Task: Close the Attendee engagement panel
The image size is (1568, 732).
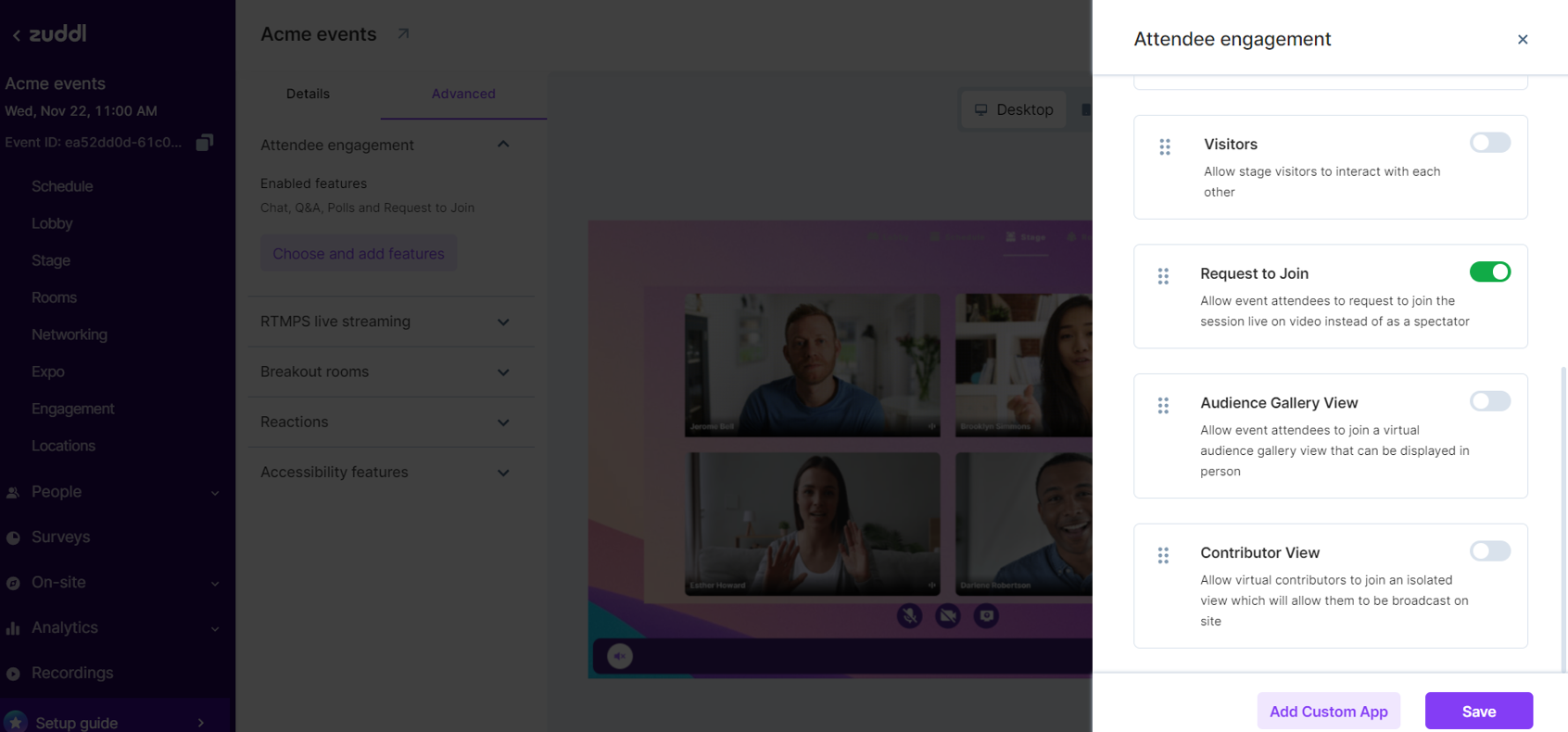Action: click(x=1523, y=39)
